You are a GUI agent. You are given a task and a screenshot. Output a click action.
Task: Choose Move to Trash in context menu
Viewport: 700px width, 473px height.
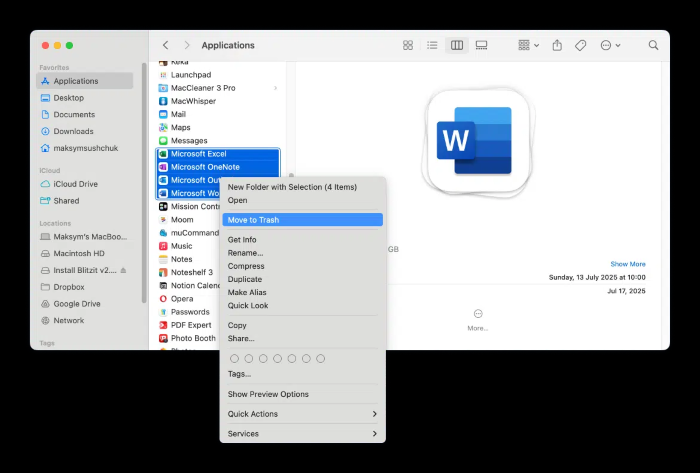click(302, 220)
